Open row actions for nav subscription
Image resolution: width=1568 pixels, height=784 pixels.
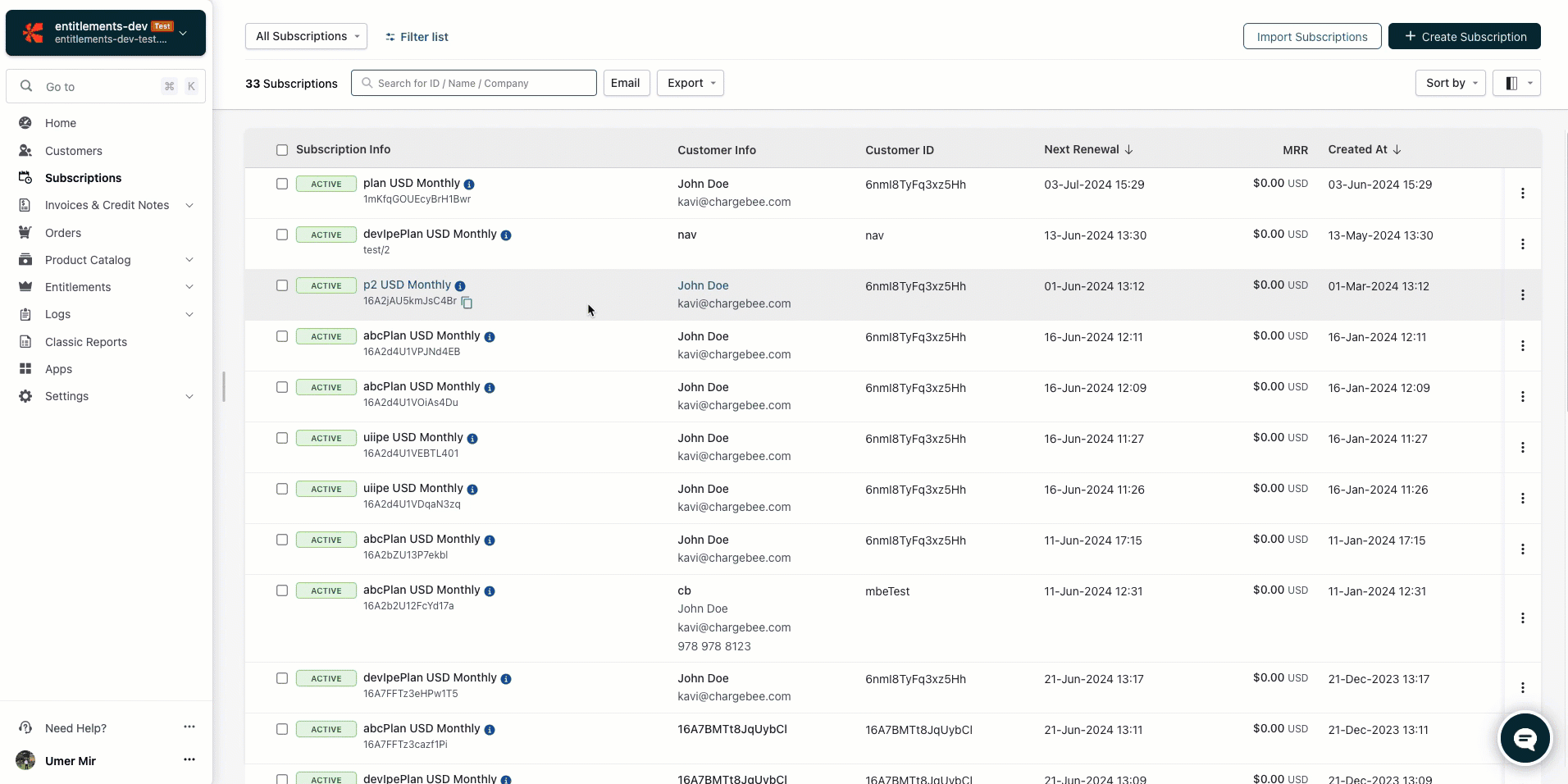click(1522, 244)
